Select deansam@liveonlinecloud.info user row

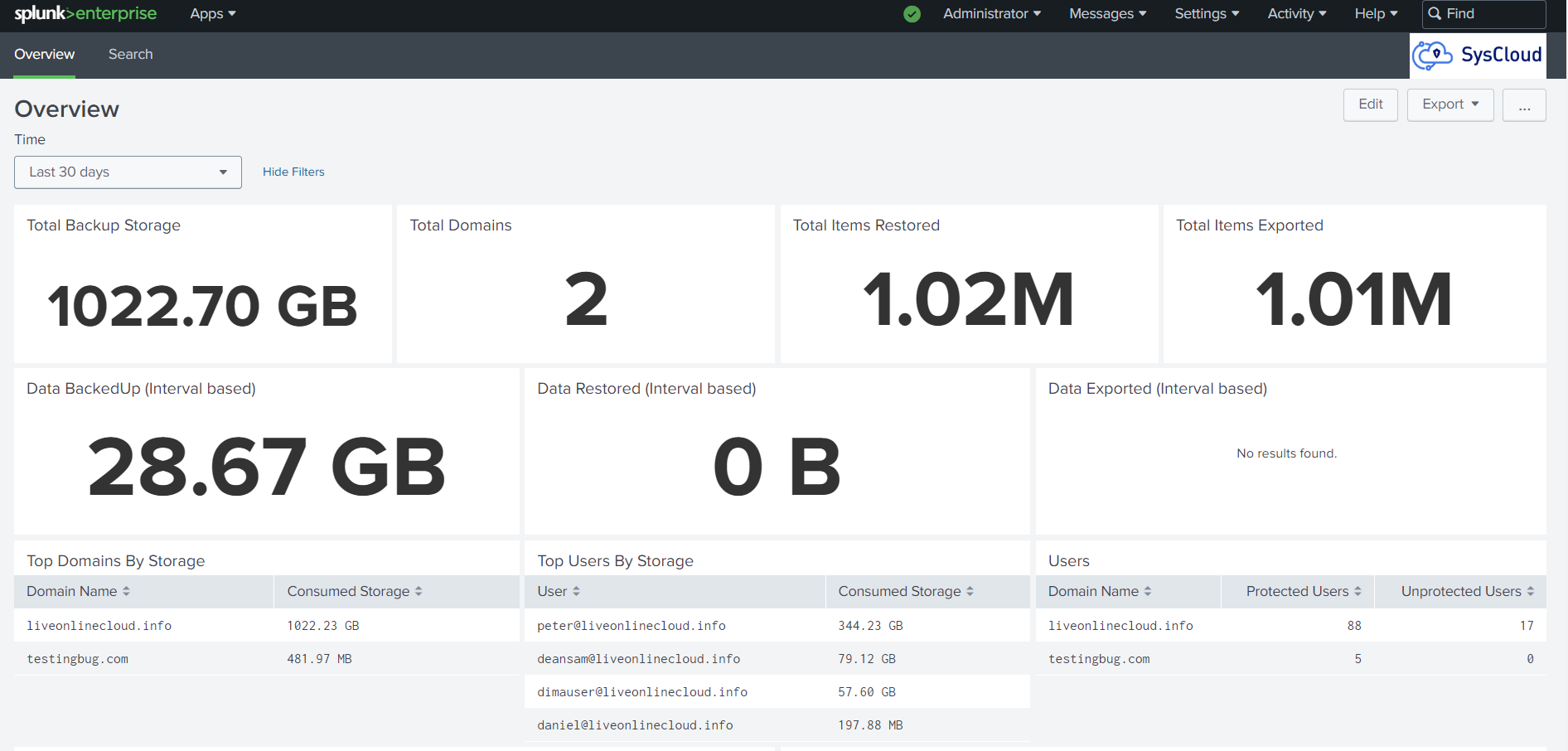(x=777, y=659)
